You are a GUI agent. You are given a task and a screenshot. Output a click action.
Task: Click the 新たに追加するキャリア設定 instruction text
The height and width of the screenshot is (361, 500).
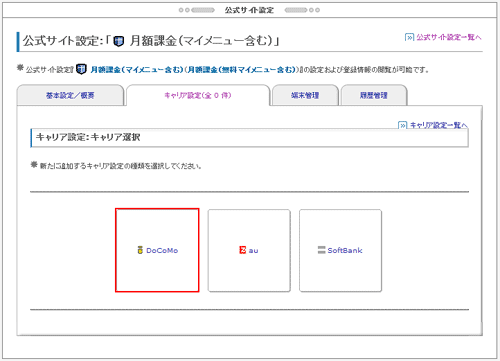[x=121, y=166]
